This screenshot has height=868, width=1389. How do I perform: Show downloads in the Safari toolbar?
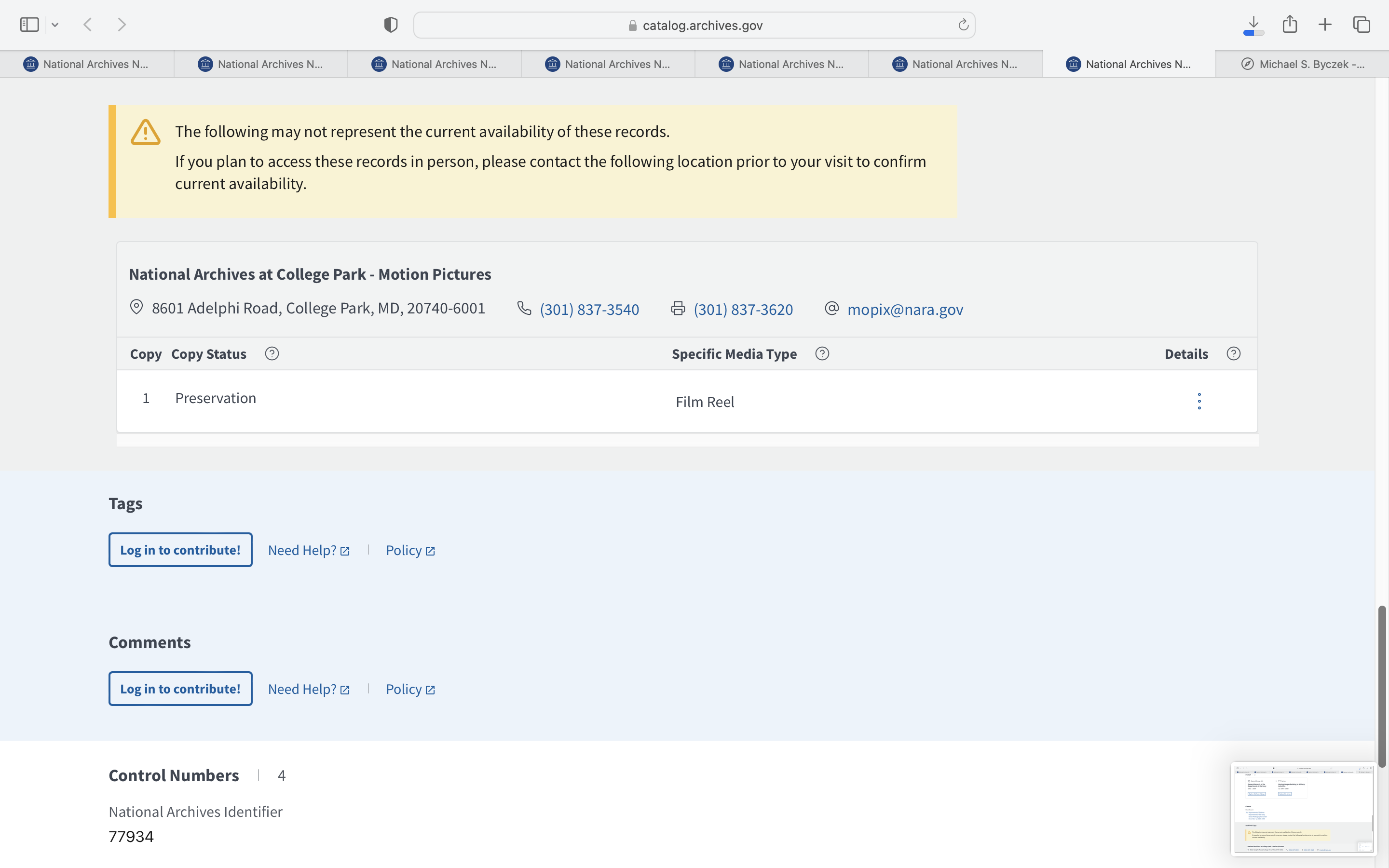[x=1253, y=24]
